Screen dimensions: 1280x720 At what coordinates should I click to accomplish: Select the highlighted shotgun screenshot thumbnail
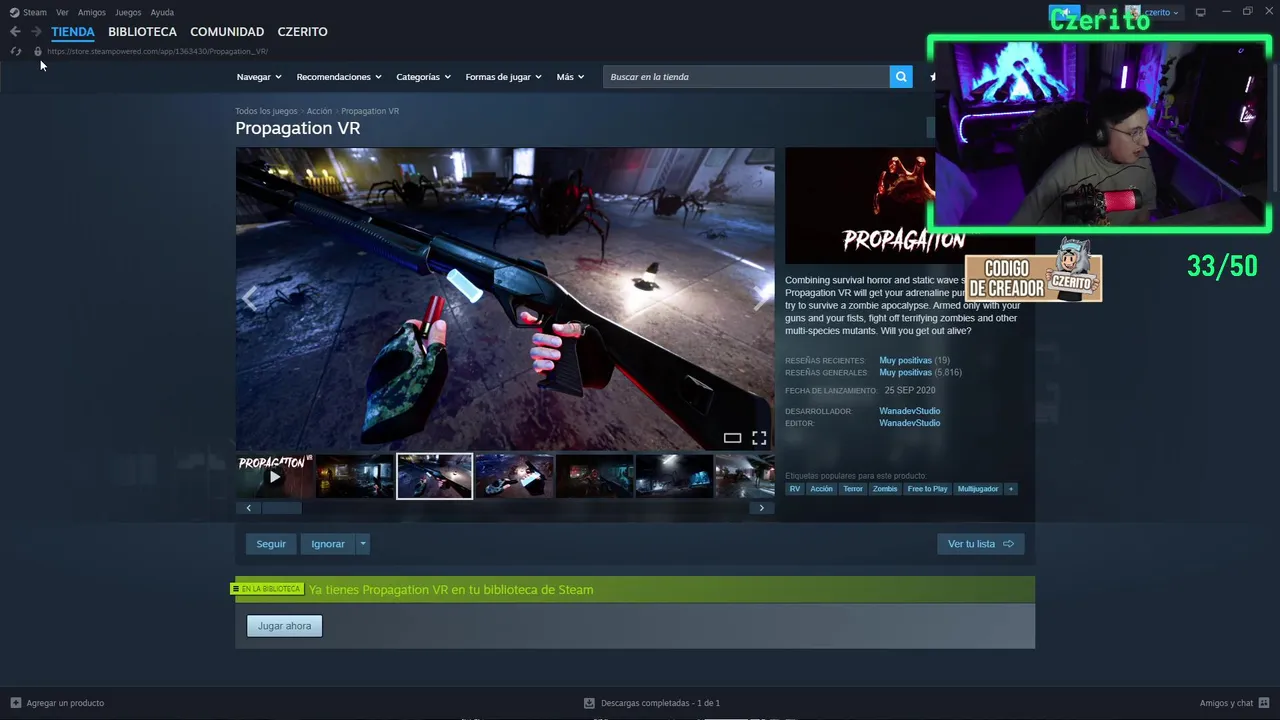(434, 476)
